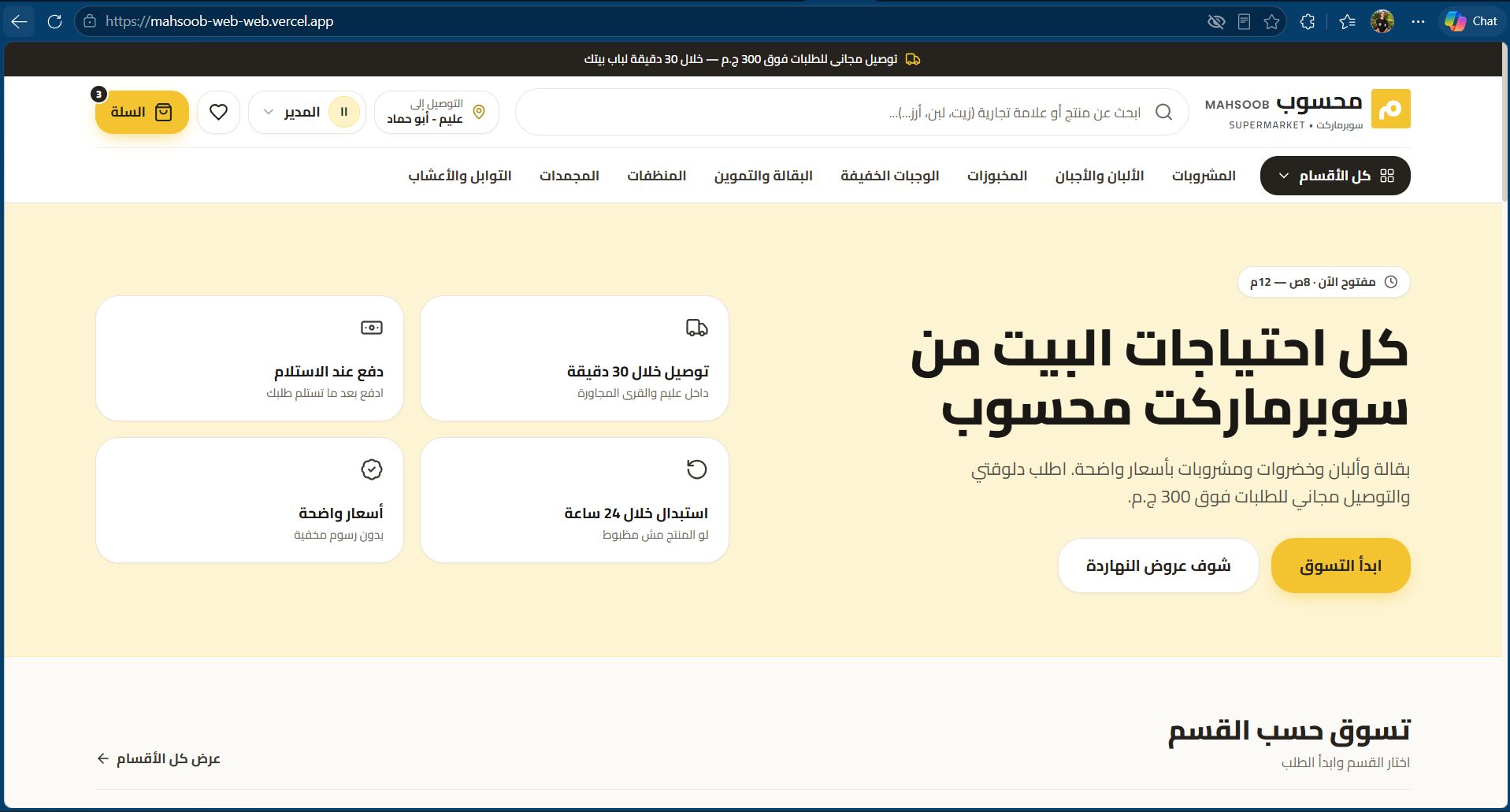Click the arrow beside عرض كل الأقسام

[x=102, y=758]
